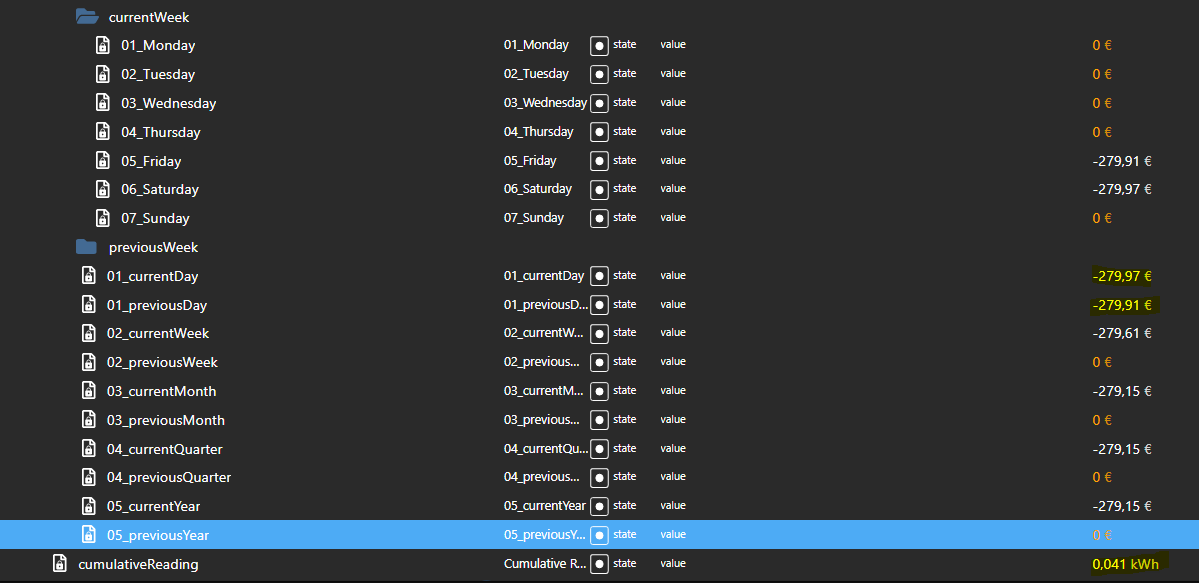Click the 01_Monday state file icon

click(102, 45)
